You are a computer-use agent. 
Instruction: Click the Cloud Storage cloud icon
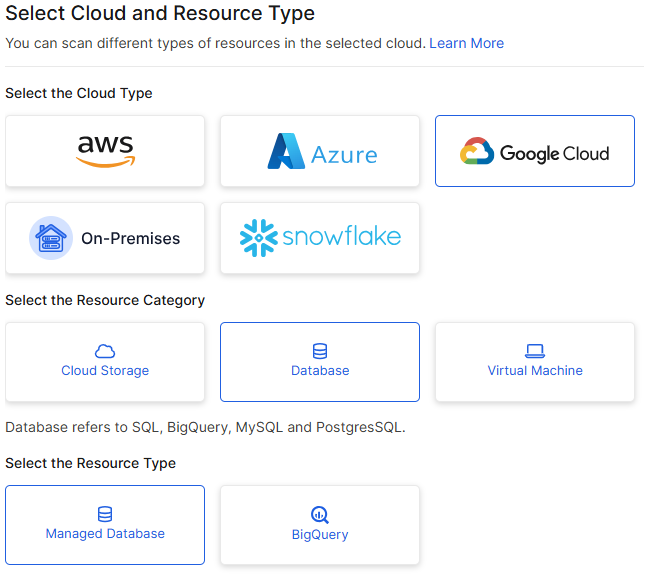click(x=105, y=351)
